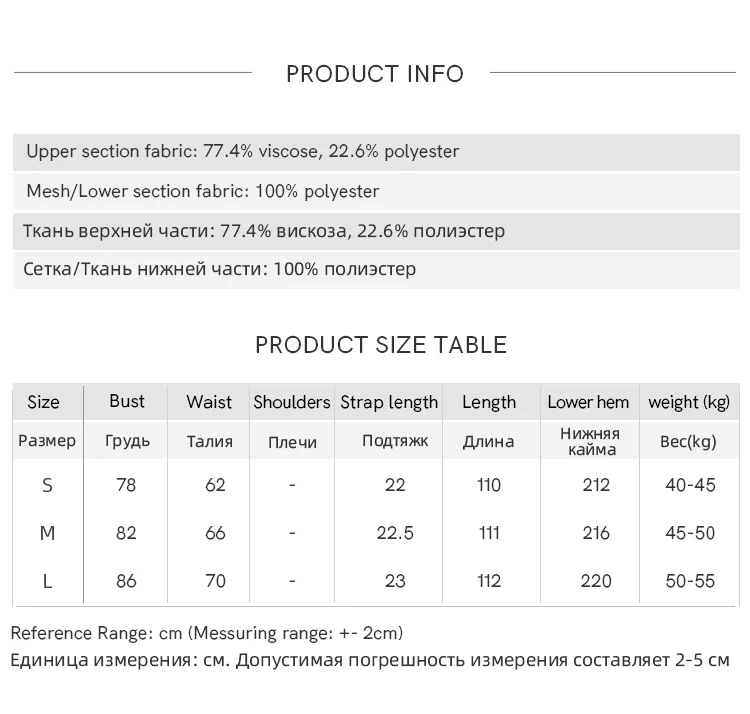The width and height of the screenshot is (750, 714).
Task: Click the PRODUCT SIZE TABLE heading
Action: tap(381, 345)
